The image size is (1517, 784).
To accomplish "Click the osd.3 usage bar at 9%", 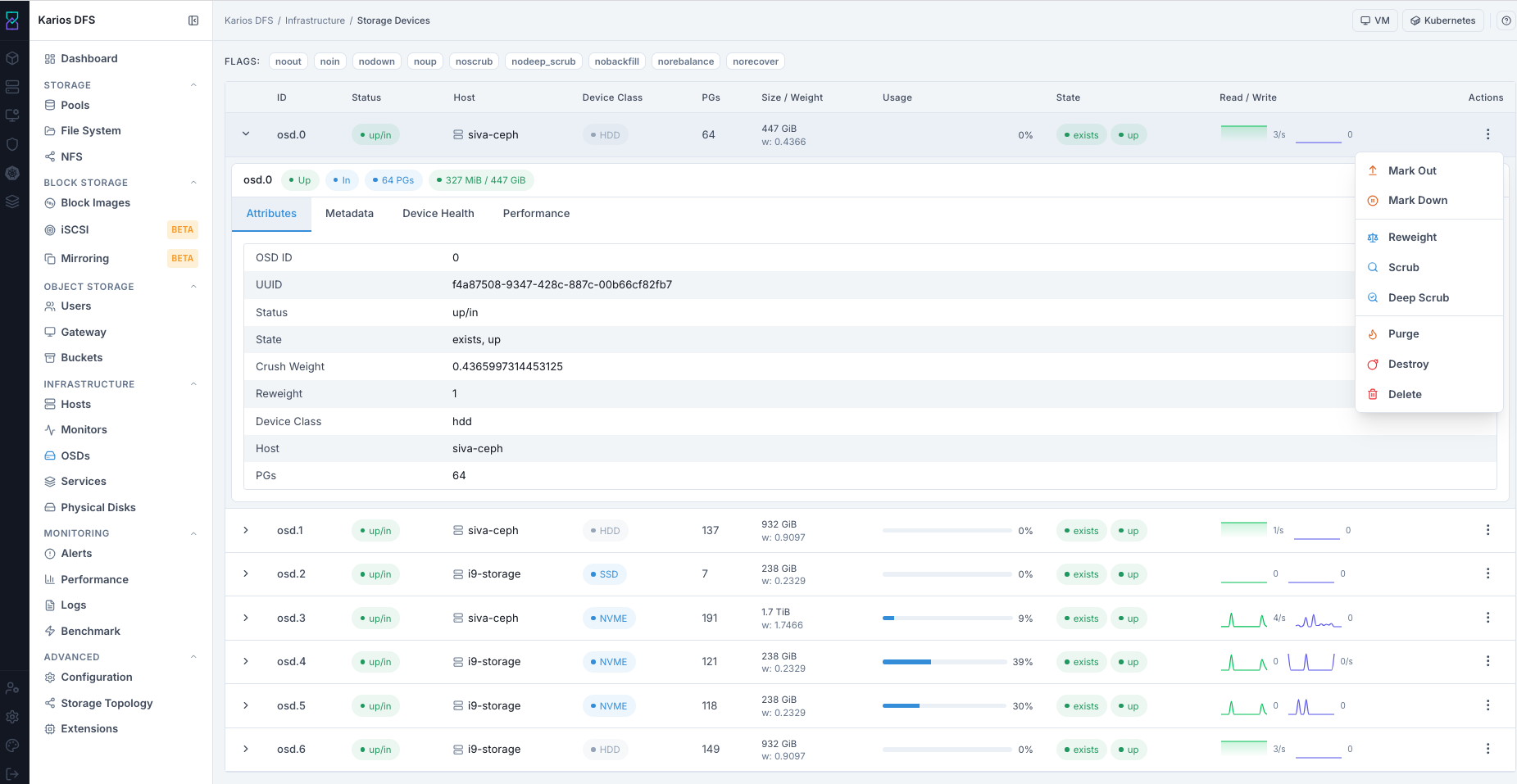I will pos(947,619).
